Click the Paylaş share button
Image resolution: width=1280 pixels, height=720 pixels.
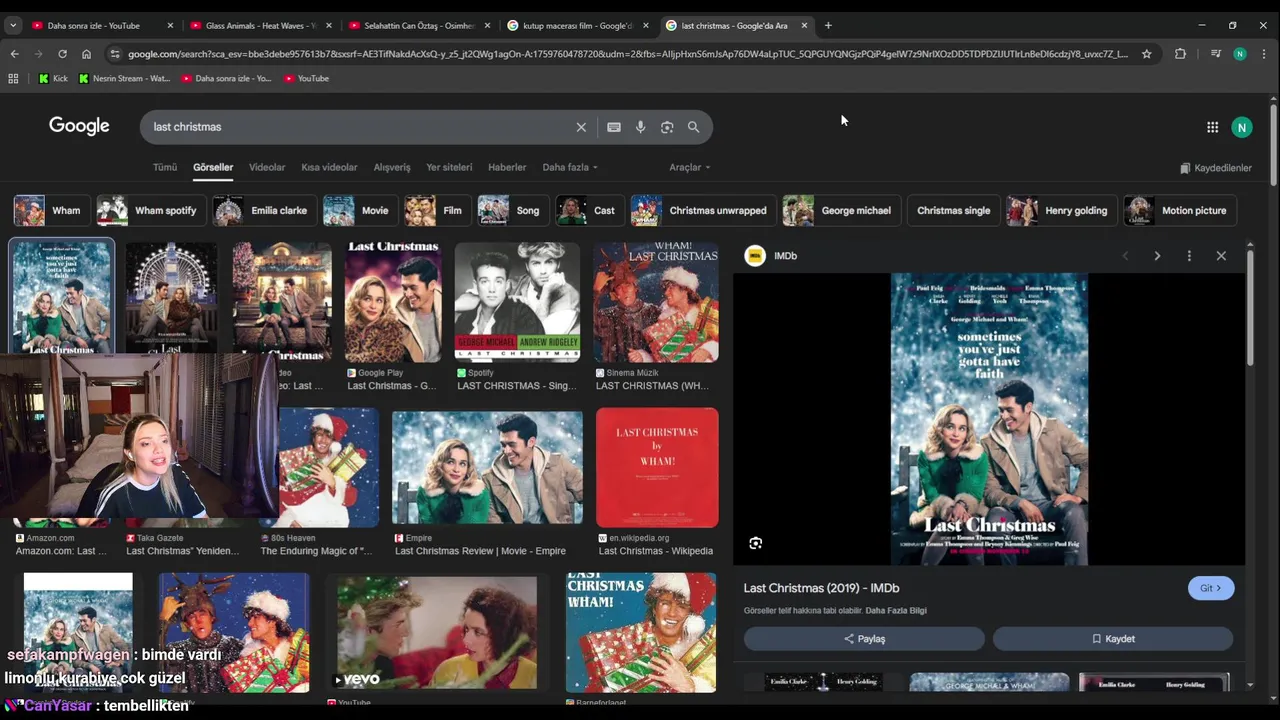click(x=864, y=639)
